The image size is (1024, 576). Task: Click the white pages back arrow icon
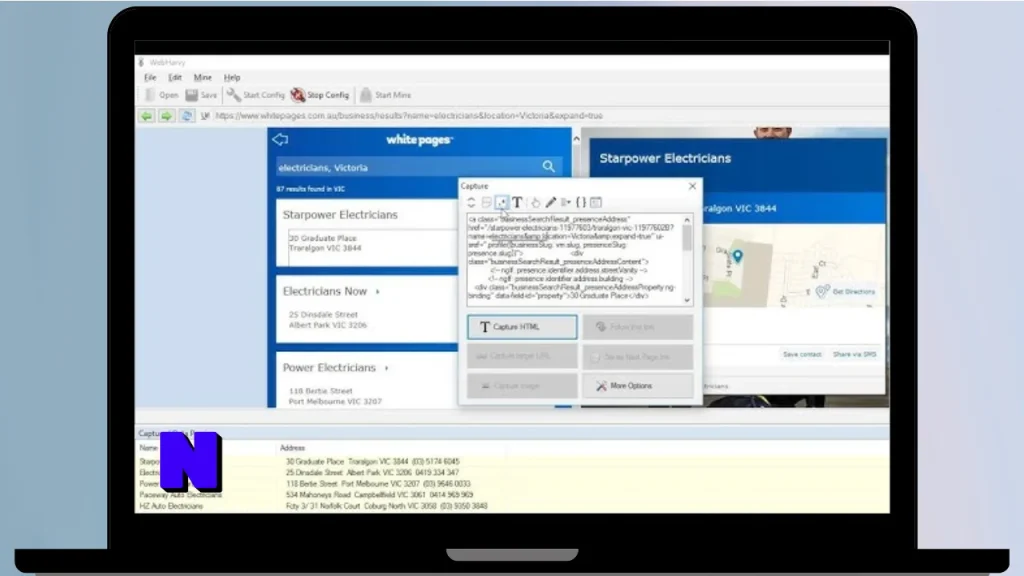(x=280, y=139)
